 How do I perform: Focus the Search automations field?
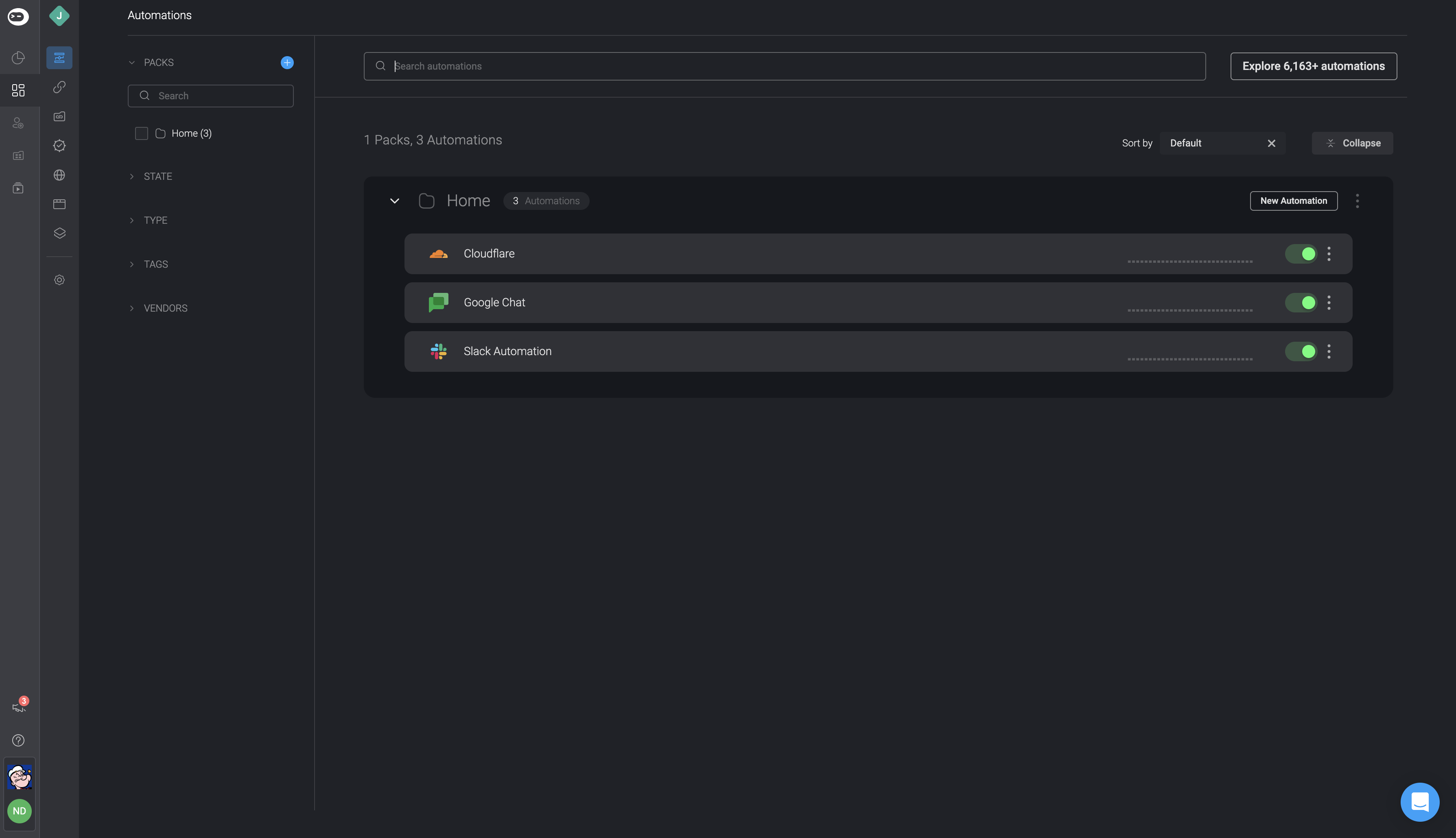(x=784, y=66)
